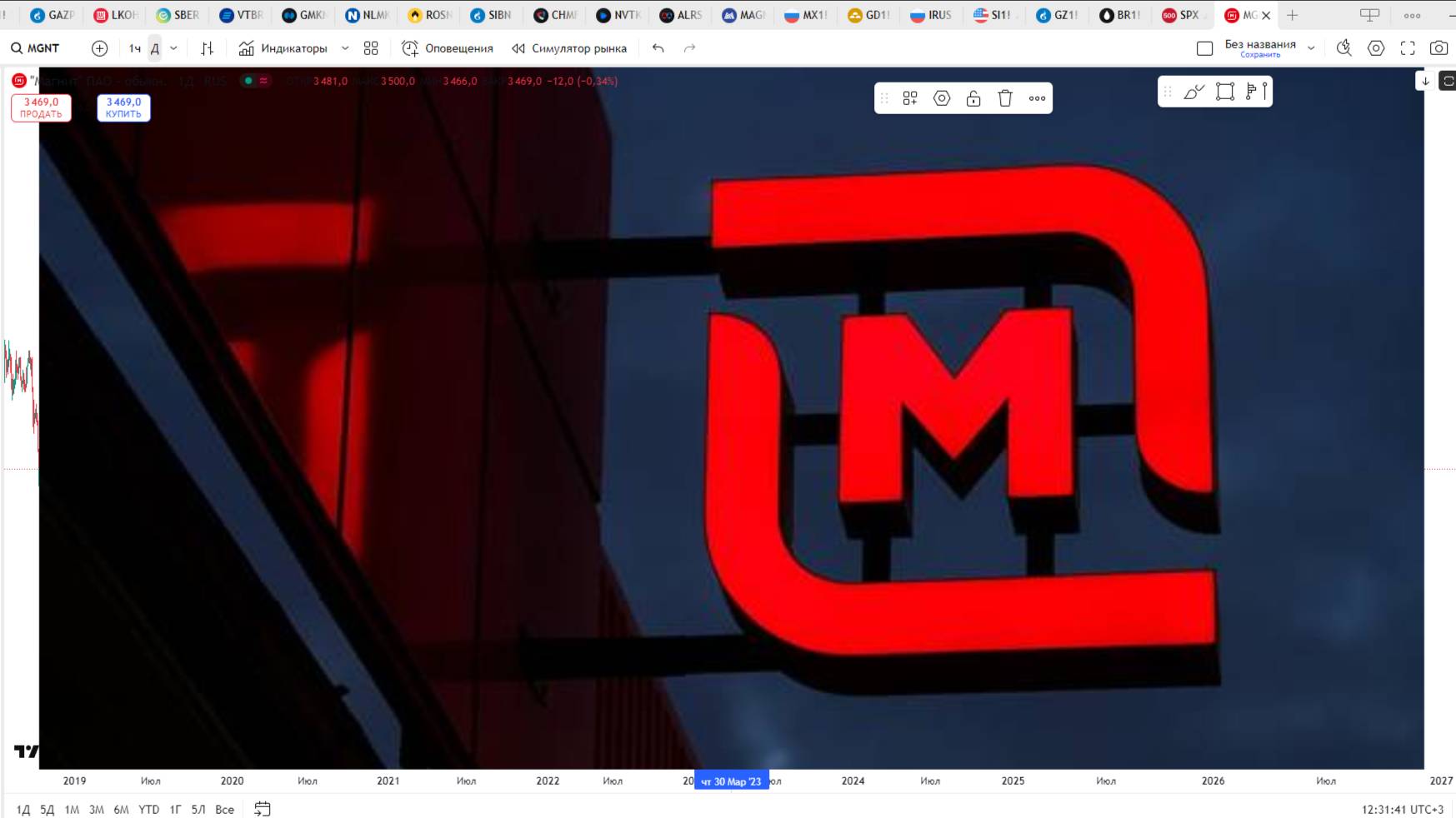Open chart settings hexagon icon in top bar
Viewport: 1456px width, 818px height.
click(1376, 48)
